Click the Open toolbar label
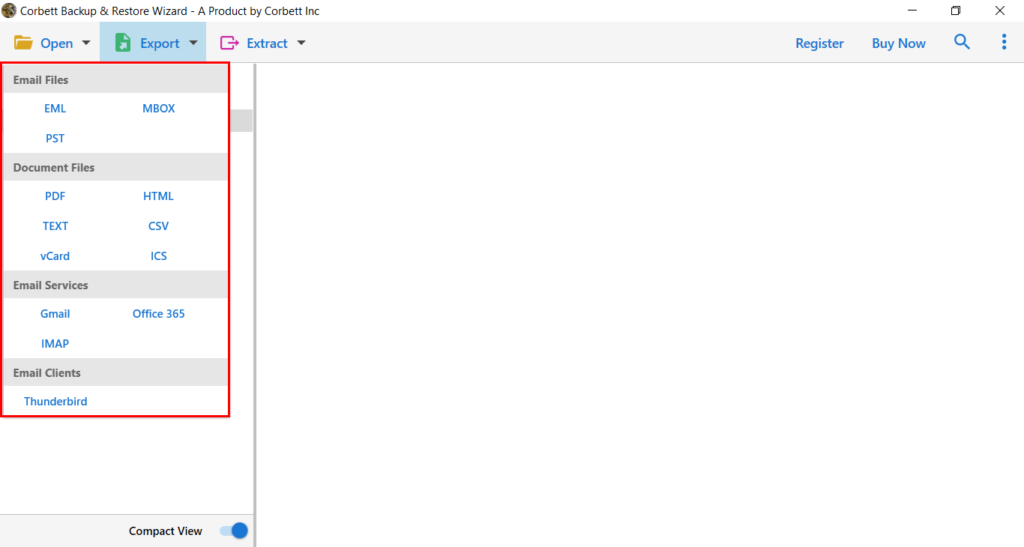Screen dimensions: 1024x547 point(57,43)
